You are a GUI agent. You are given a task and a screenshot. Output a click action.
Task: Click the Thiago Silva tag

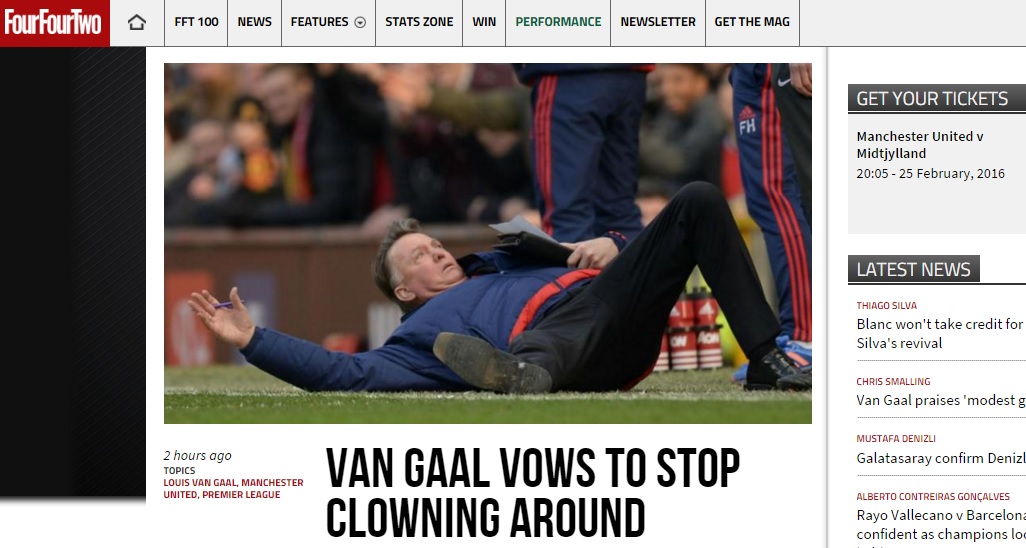tap(887, 305)
